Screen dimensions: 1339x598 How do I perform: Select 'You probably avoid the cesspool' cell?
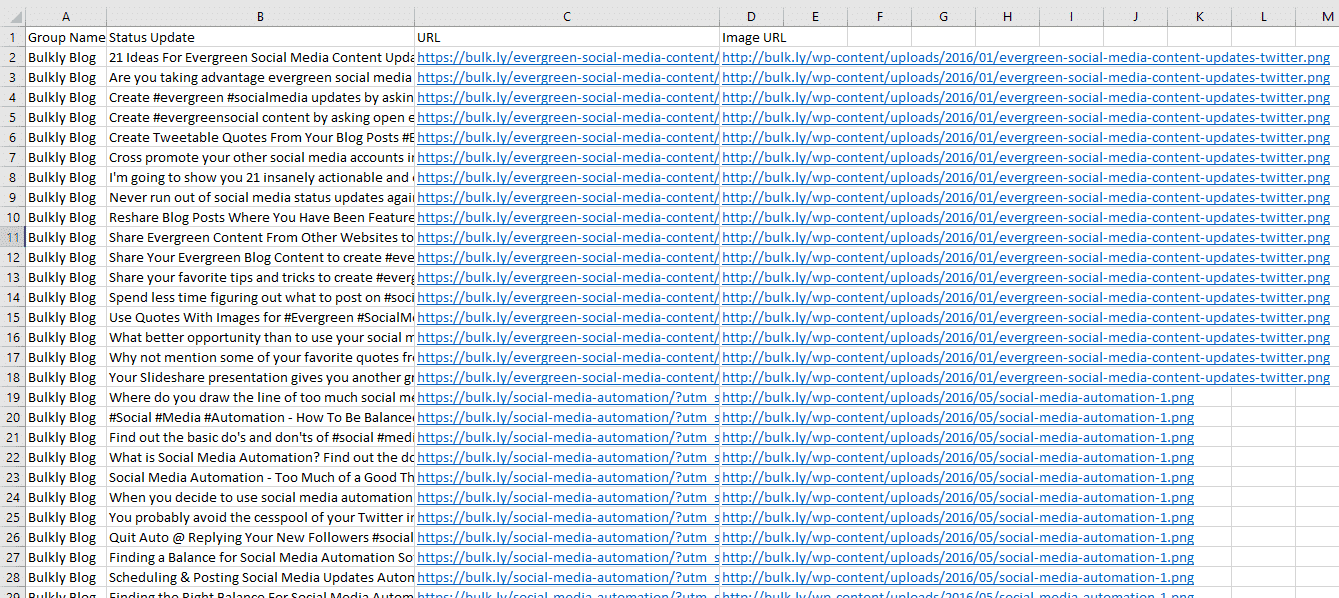coord(260,517)
